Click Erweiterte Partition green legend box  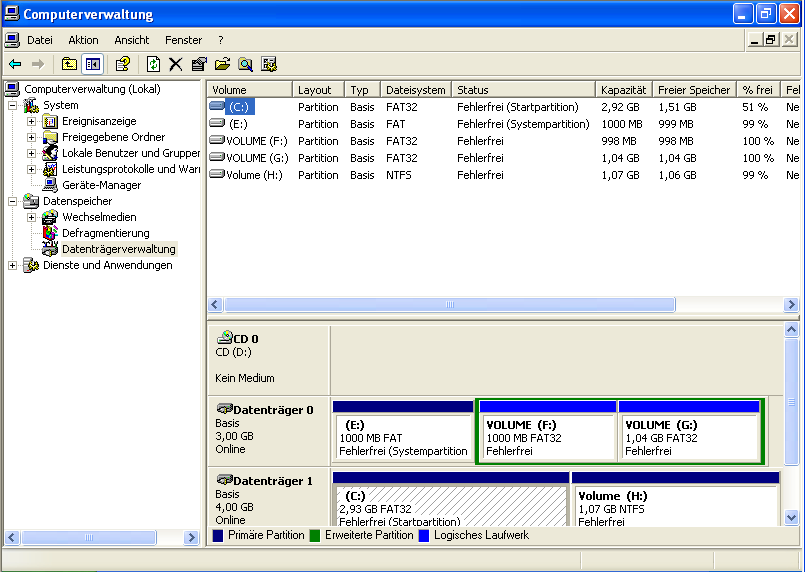[x=315, y=536]
